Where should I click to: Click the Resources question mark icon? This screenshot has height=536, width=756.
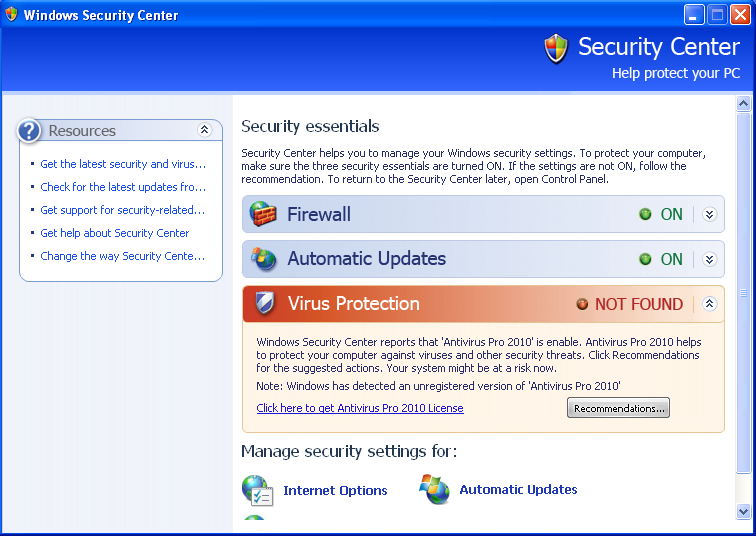point(29,131)
